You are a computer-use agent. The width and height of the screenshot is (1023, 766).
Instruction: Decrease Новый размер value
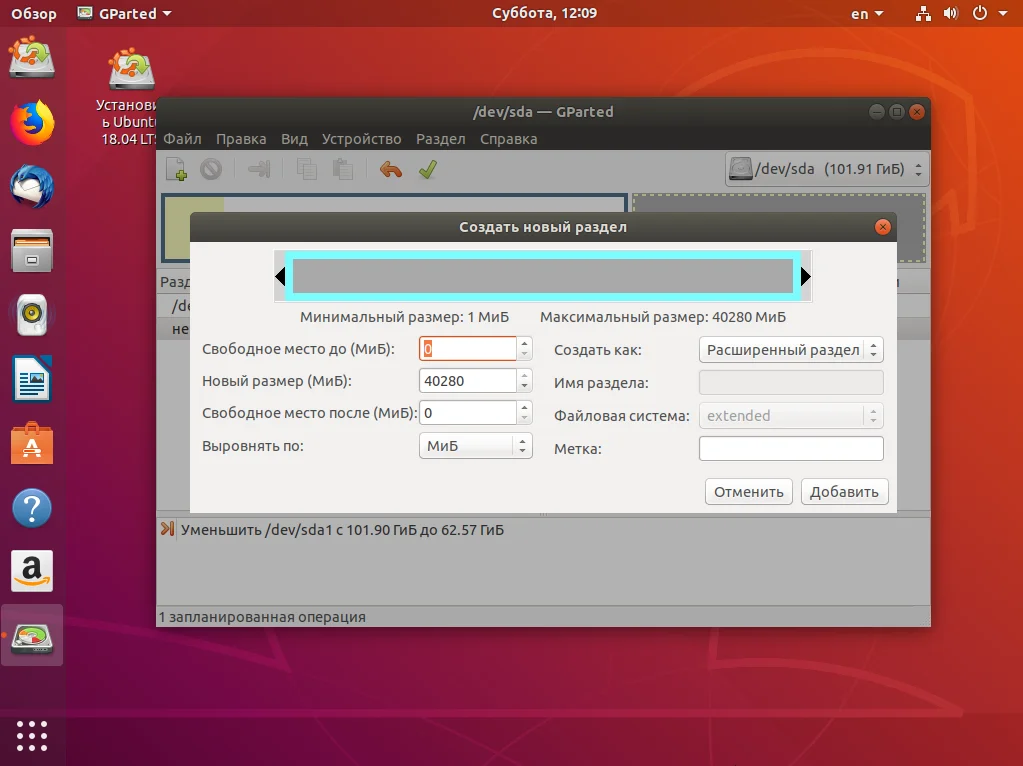[x=524, y=386]
